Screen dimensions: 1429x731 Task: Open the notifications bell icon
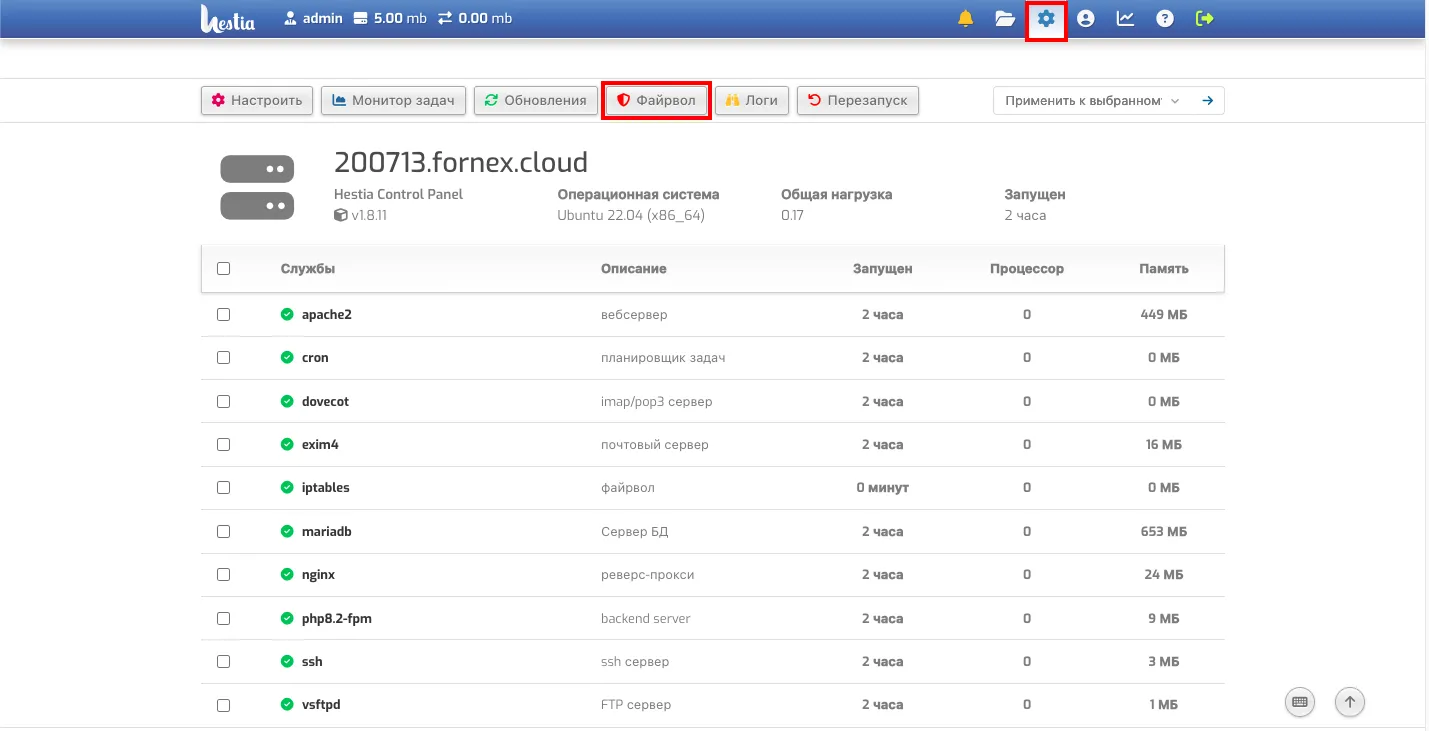pos(966,19)
